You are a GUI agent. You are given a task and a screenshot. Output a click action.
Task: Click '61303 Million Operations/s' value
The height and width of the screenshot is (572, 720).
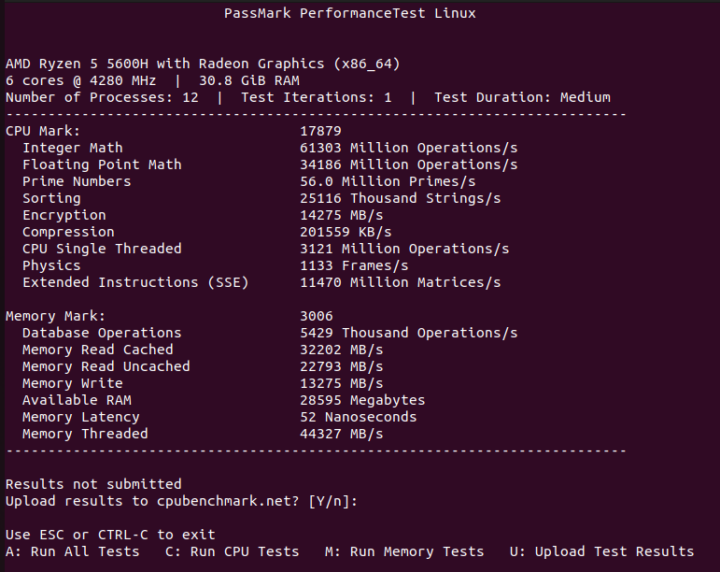point(409,148)
